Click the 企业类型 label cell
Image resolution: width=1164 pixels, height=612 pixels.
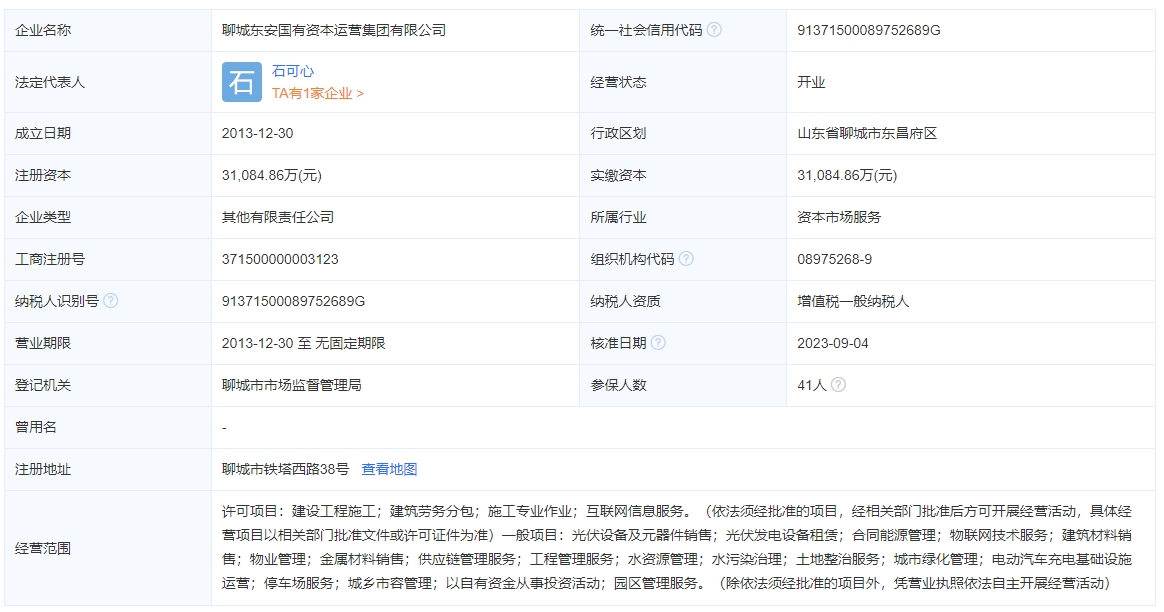point(108,218)
